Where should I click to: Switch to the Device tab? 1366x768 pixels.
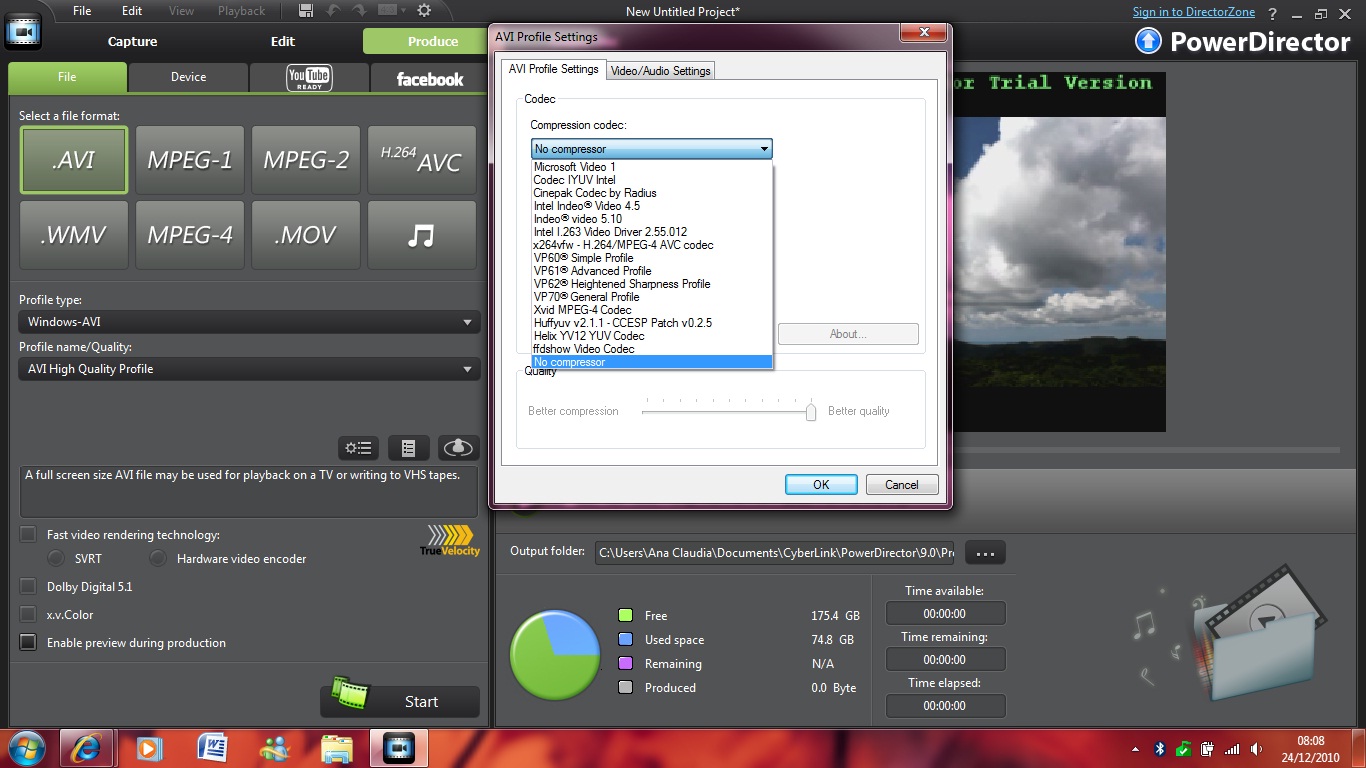(x=188, y=77)
